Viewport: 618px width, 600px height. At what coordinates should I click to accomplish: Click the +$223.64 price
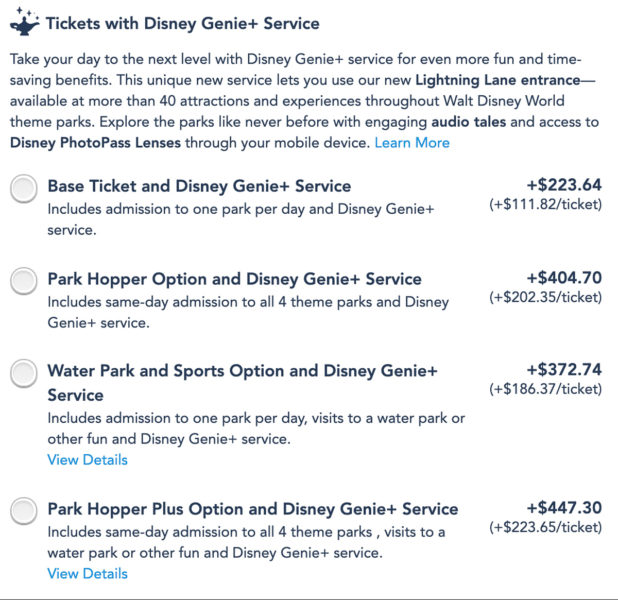point(564,185)
